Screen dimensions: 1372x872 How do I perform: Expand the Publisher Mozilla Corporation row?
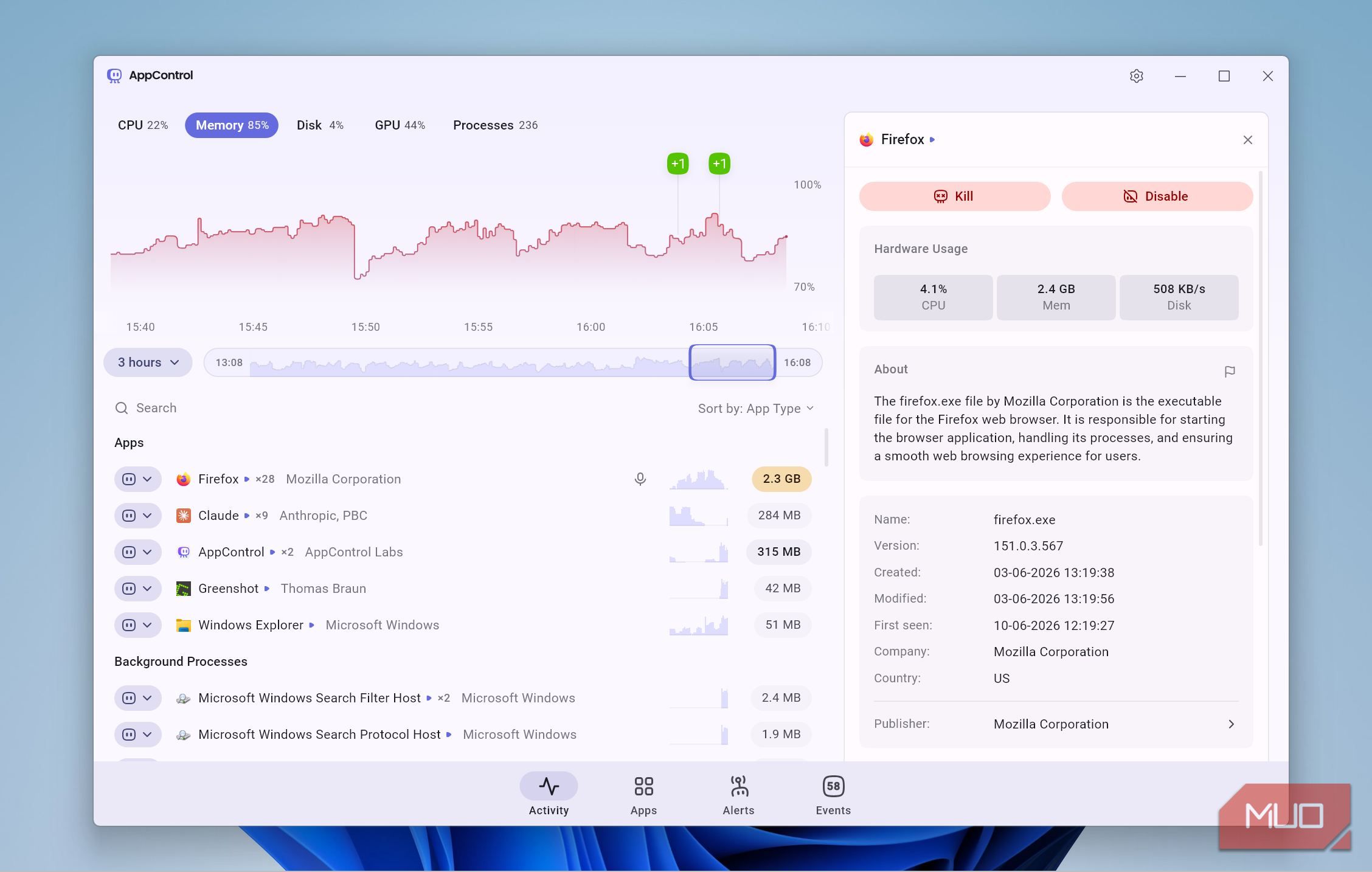[1056, 724]
